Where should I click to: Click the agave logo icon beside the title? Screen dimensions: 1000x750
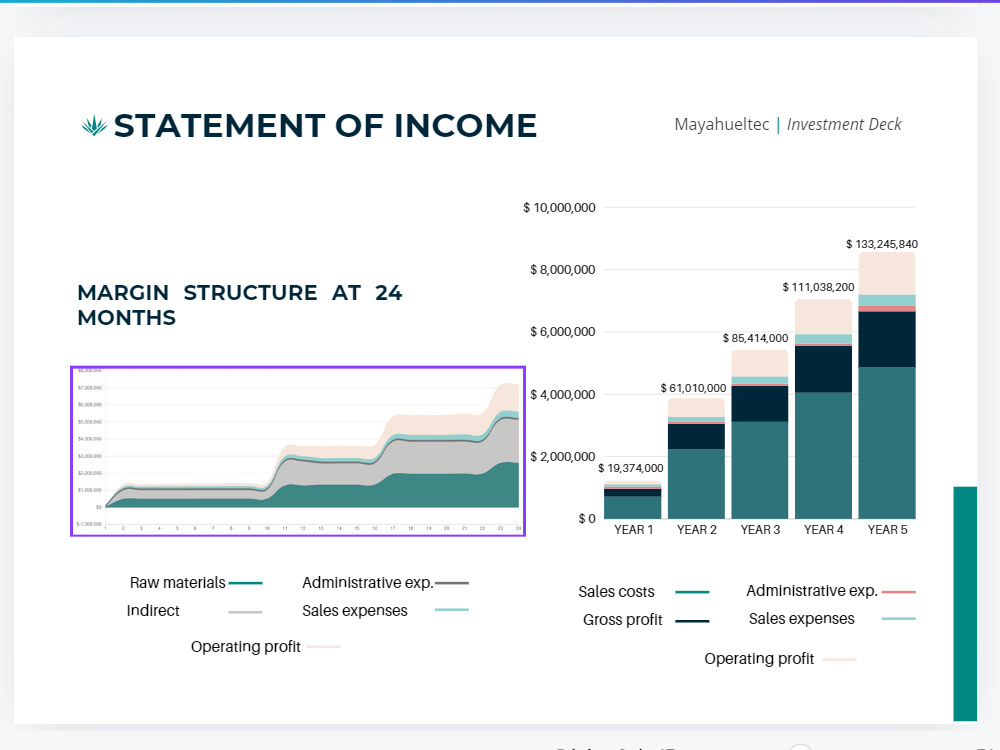coord(94,125)
